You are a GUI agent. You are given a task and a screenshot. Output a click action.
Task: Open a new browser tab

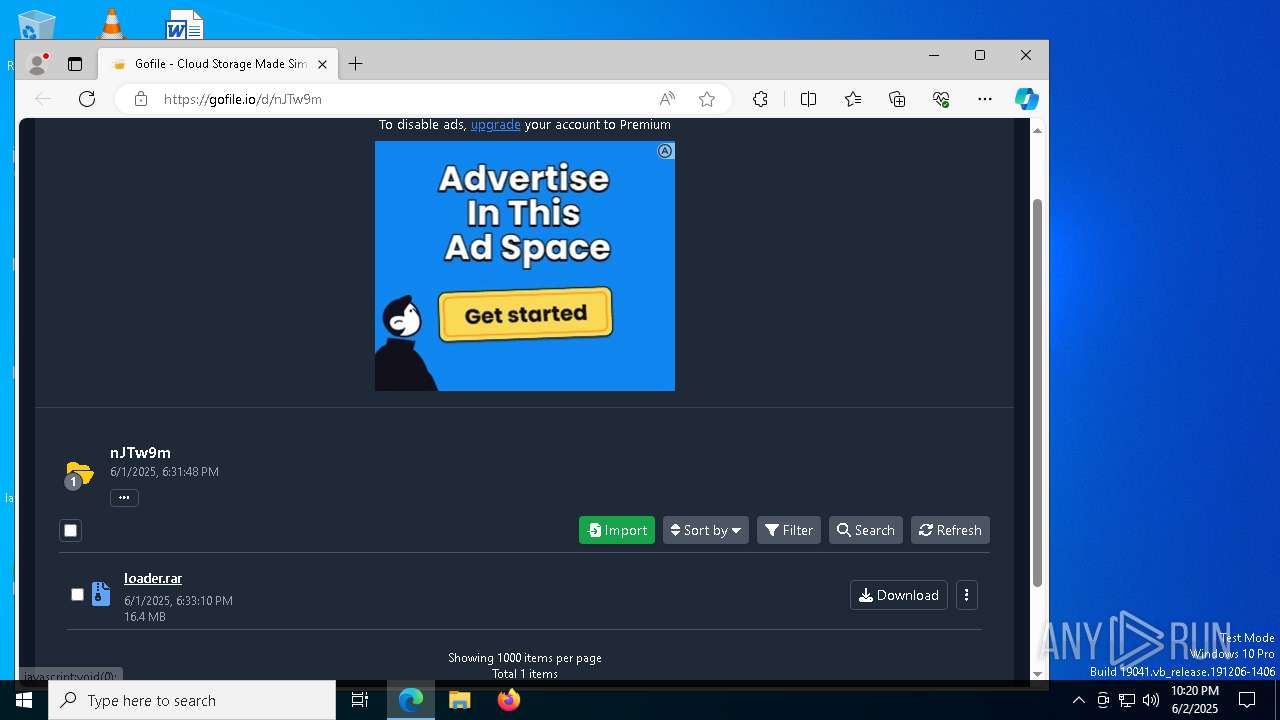point(355,64)
